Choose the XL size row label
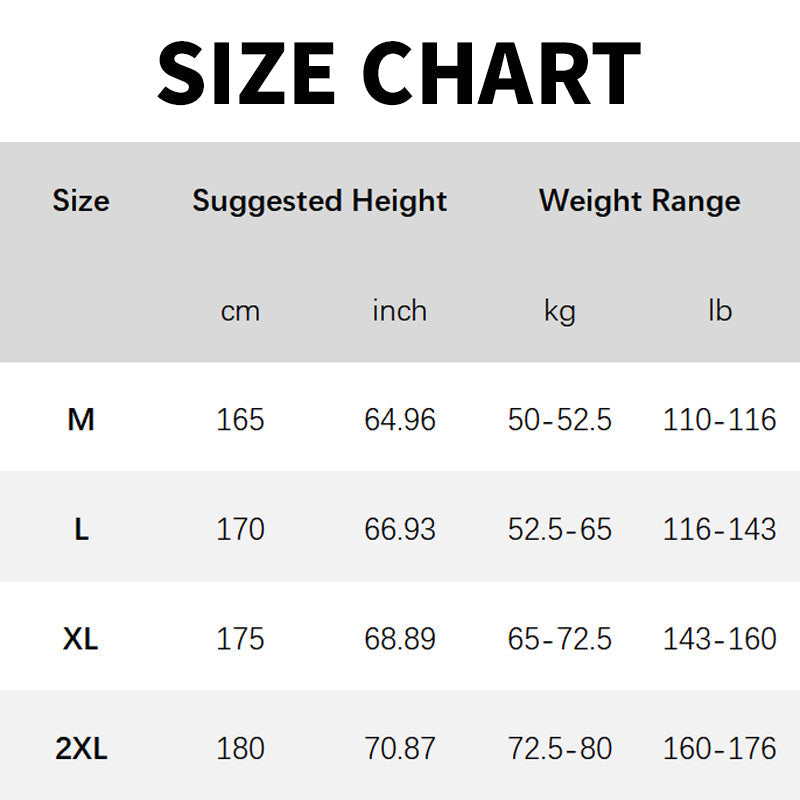 tap(81, 639)
